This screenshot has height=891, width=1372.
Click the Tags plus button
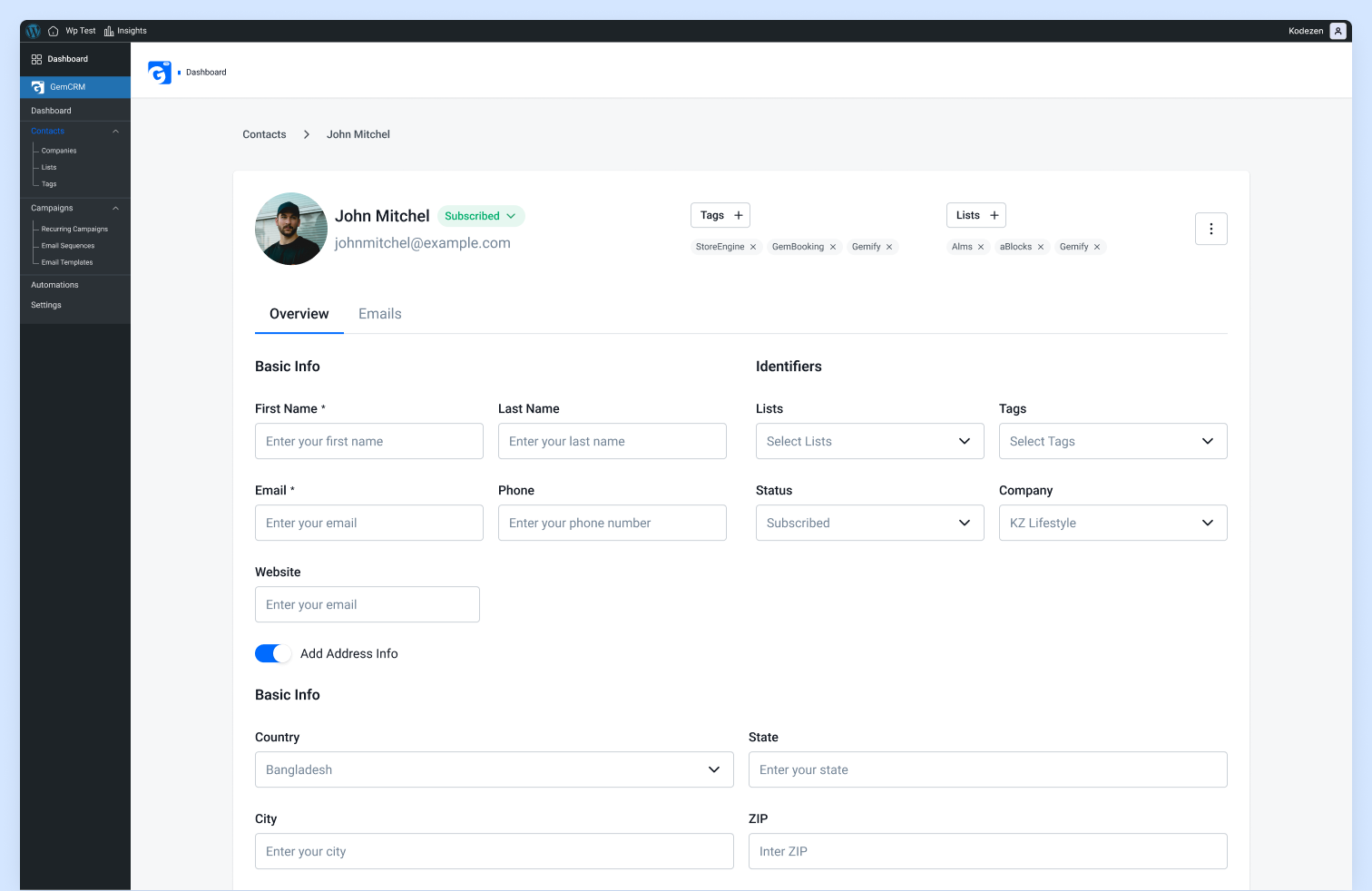pyautogui.click(x=739, y=215)
